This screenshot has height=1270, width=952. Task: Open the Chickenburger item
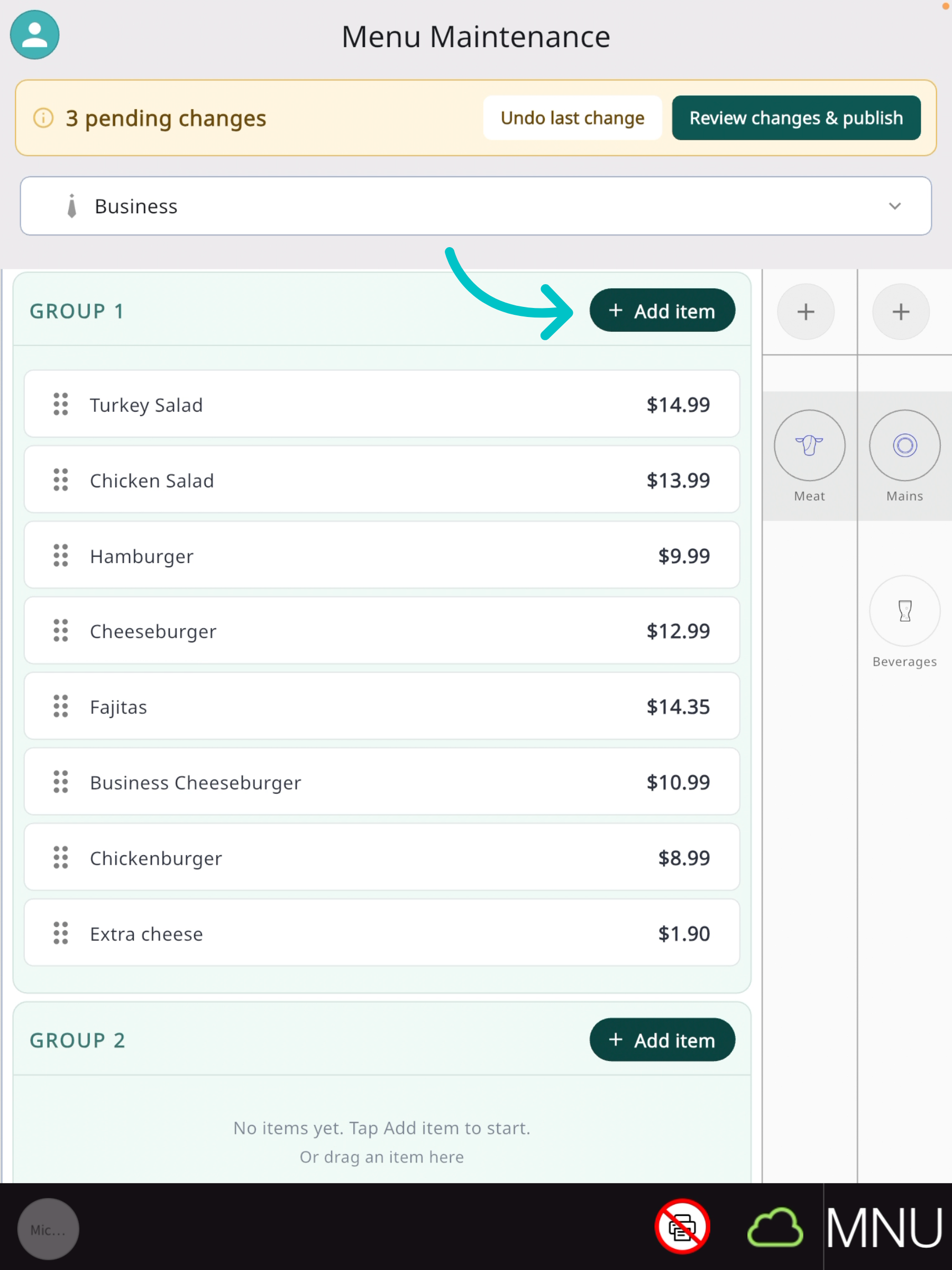click(x=382, y=857)
